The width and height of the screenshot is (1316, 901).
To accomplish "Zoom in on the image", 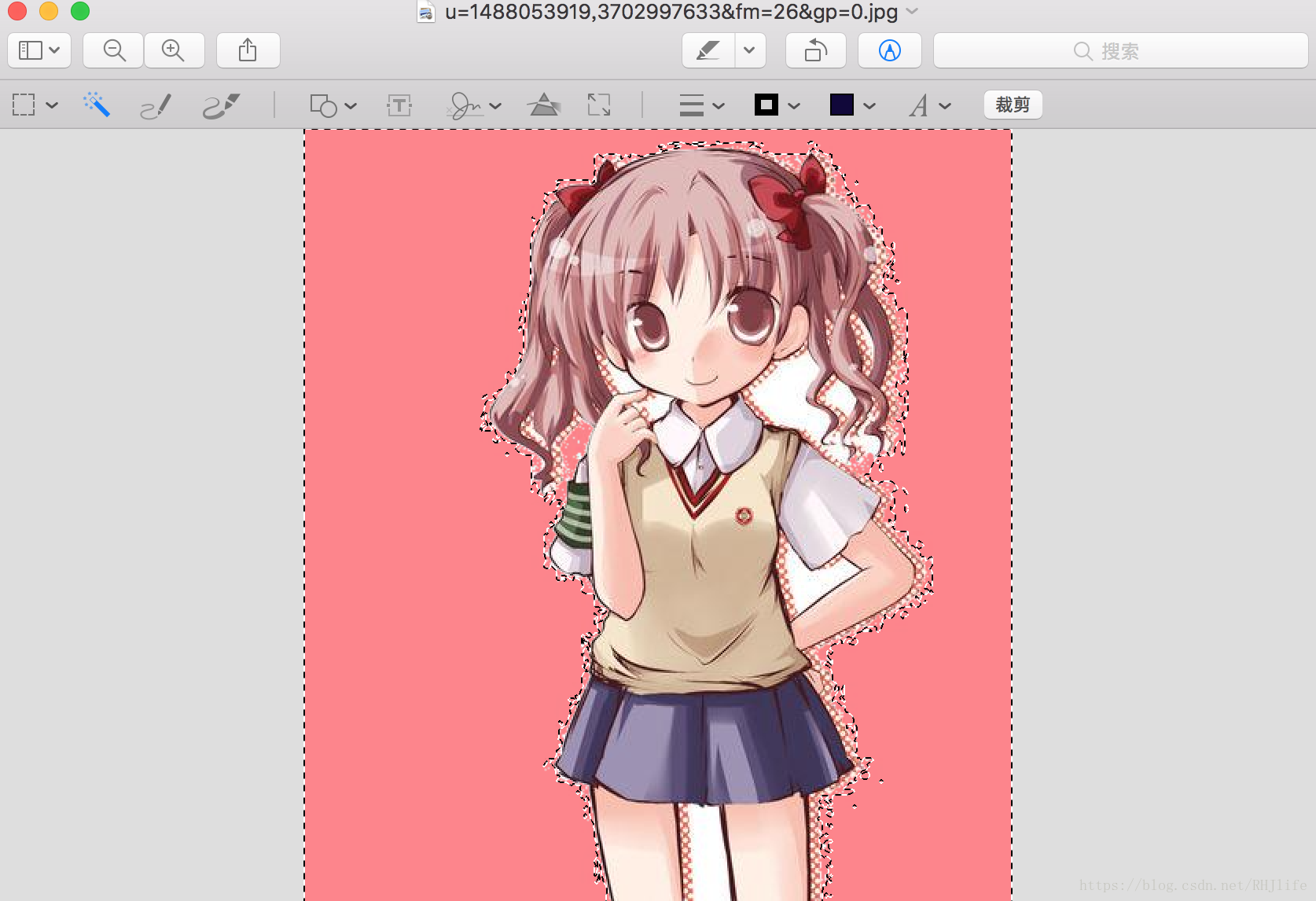I will click(174, 51).
